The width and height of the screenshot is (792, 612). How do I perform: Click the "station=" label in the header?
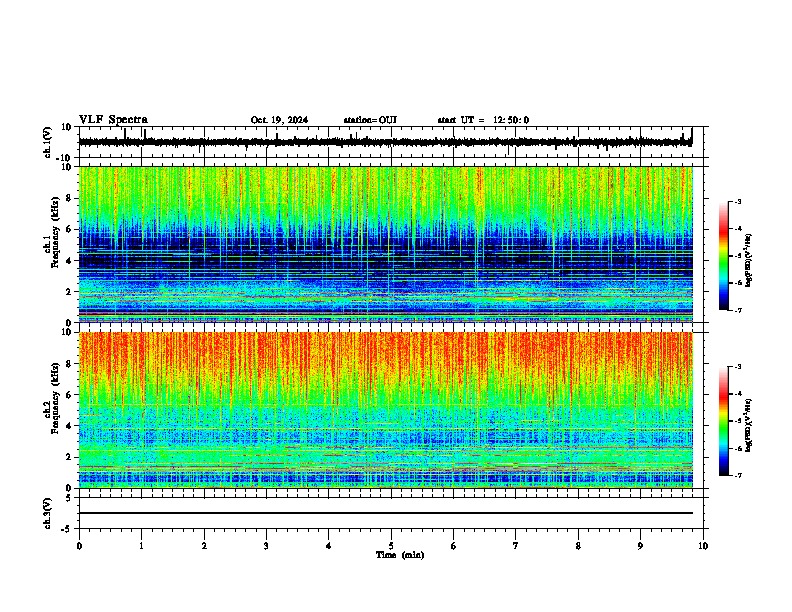coord(361,120)
